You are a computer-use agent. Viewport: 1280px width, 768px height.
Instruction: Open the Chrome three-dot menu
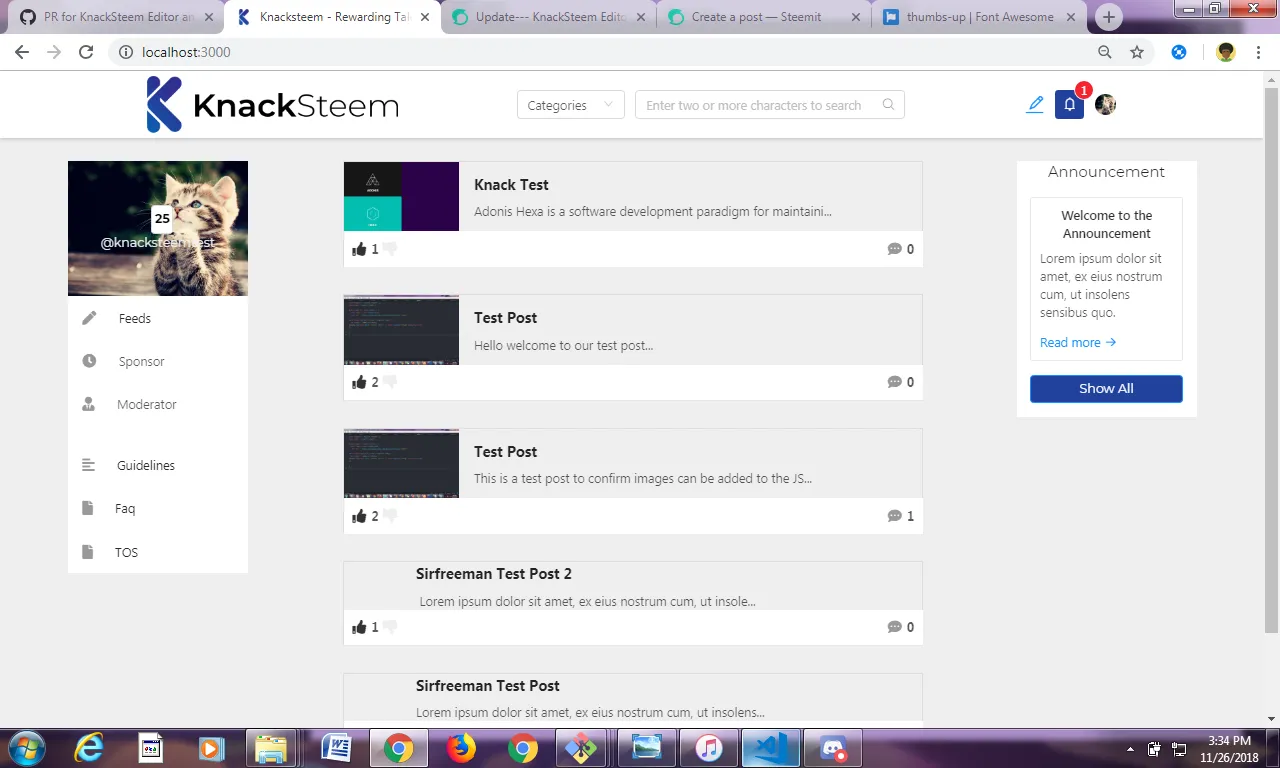(x=1259, y=52)
